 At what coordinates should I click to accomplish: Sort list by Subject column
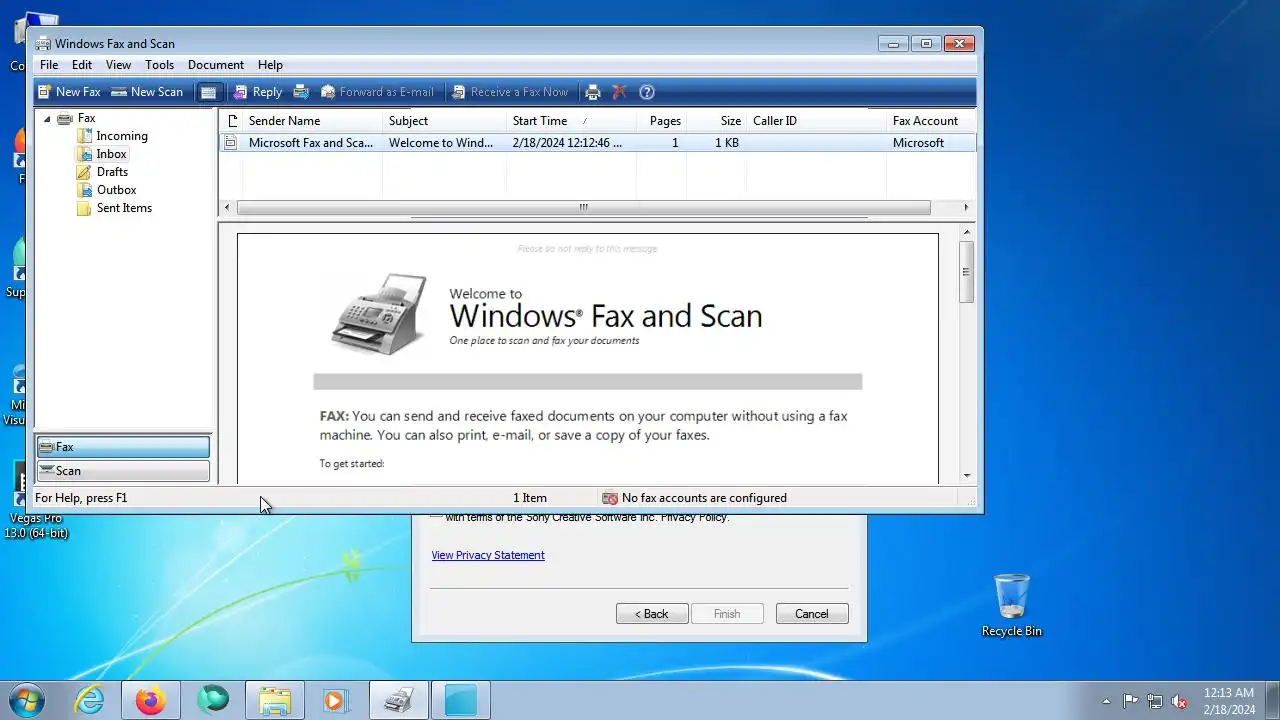point(444,121)
